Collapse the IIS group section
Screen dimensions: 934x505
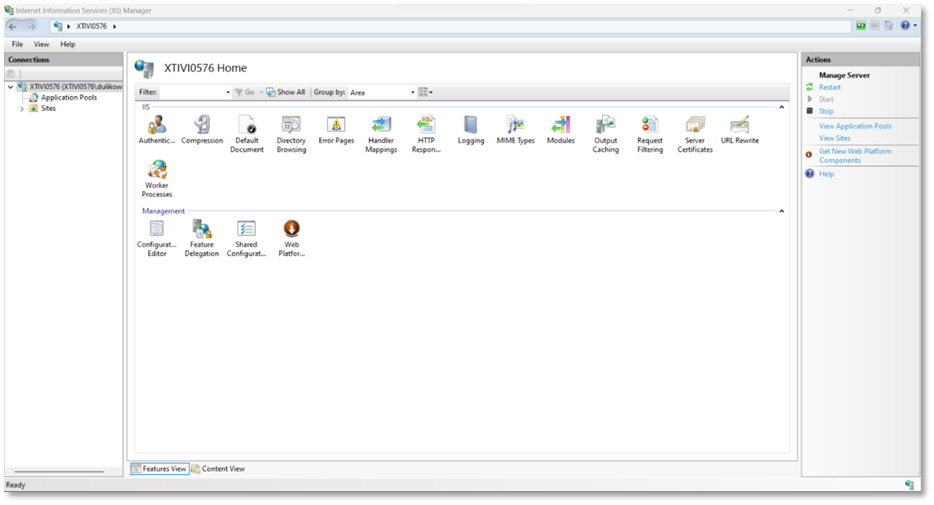781,106
